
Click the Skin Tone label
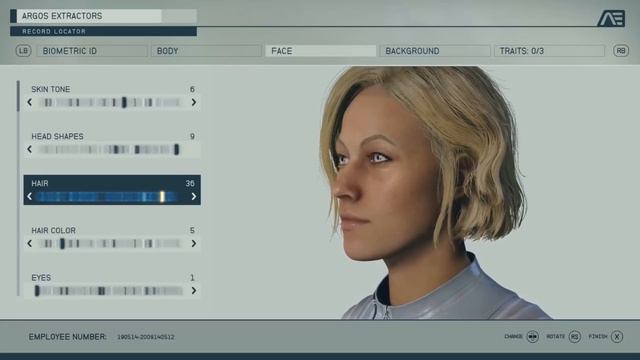pyautogui.click(x=51, y=89)
